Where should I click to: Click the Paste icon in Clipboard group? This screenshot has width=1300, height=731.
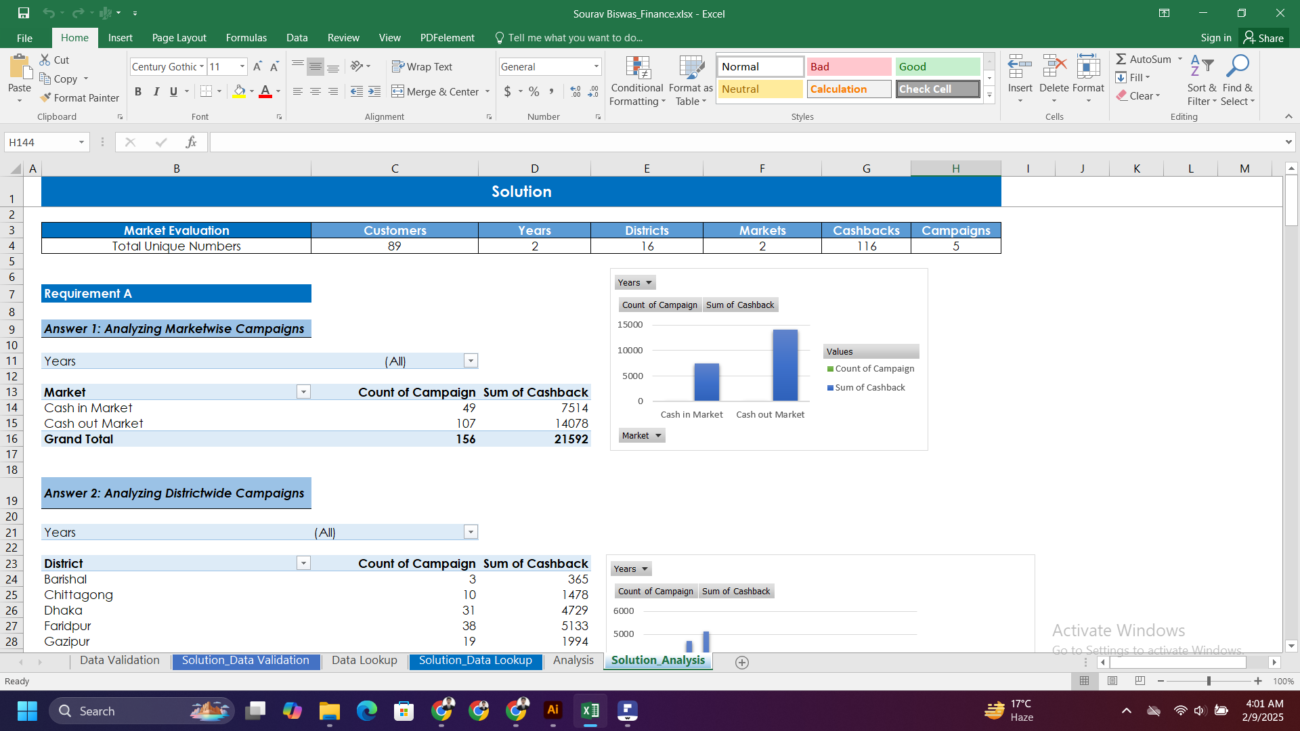click(x=20, y=69)
